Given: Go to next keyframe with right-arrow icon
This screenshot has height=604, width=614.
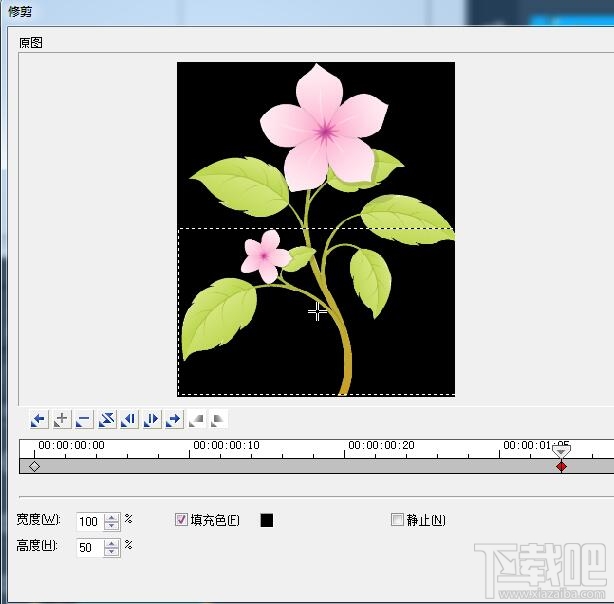Looking at the screenshot, I should 174,420.
